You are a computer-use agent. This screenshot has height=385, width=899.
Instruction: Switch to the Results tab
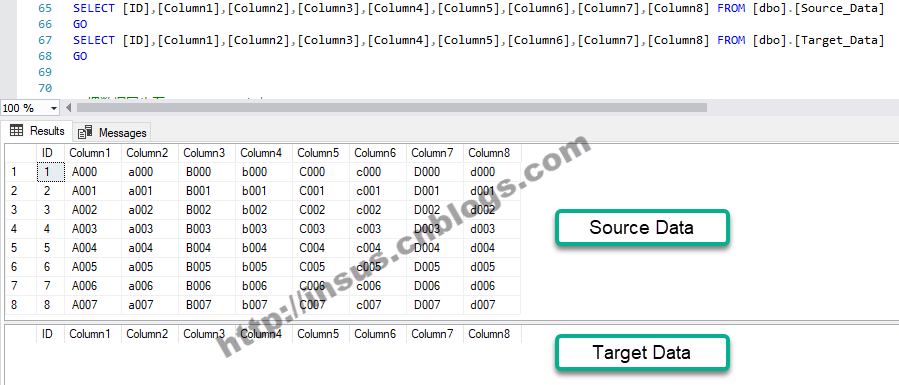[x=37, y=131]
